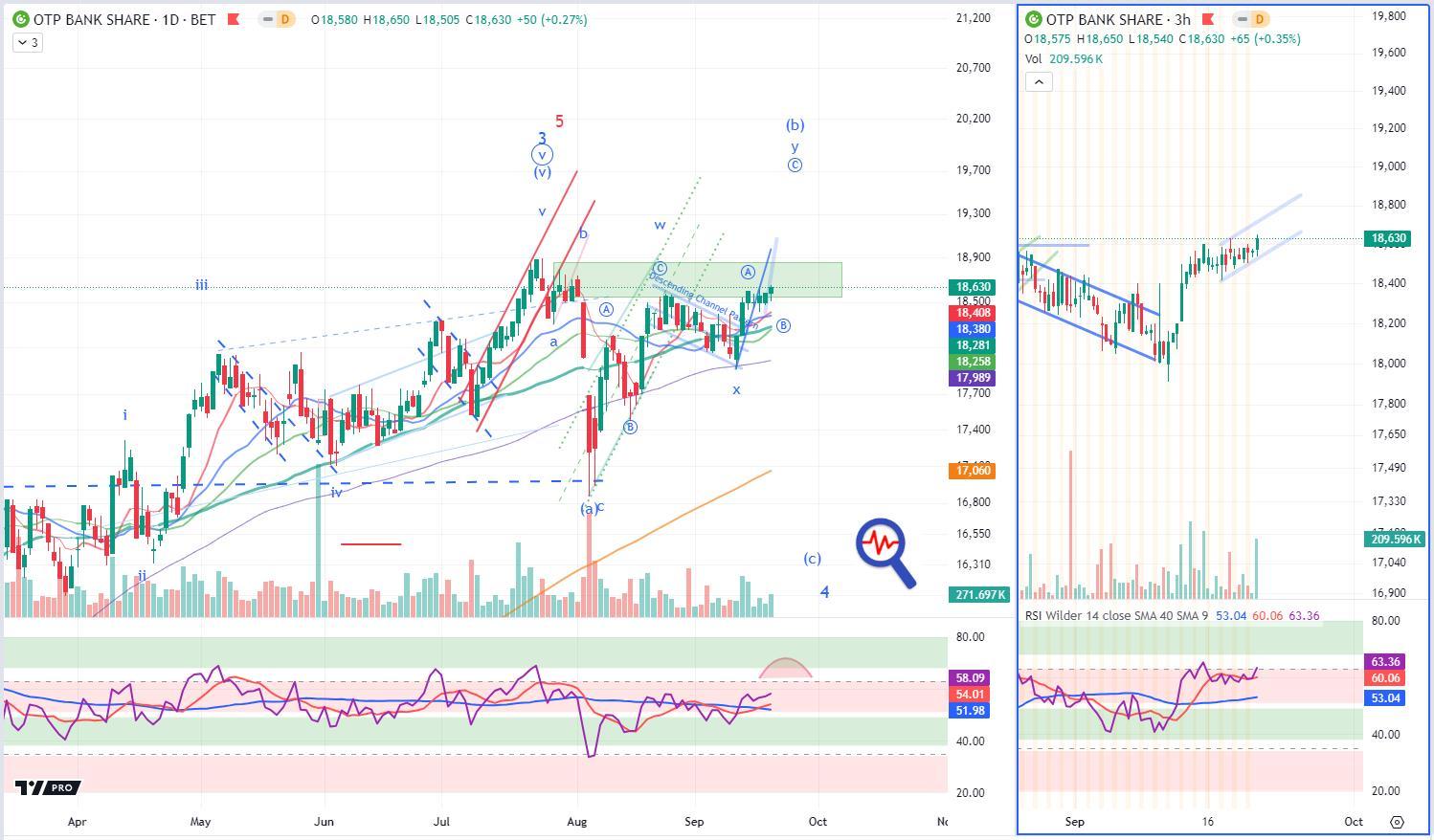
Task: Click the OTP logo in the daily chart
Action: point(20,19)
